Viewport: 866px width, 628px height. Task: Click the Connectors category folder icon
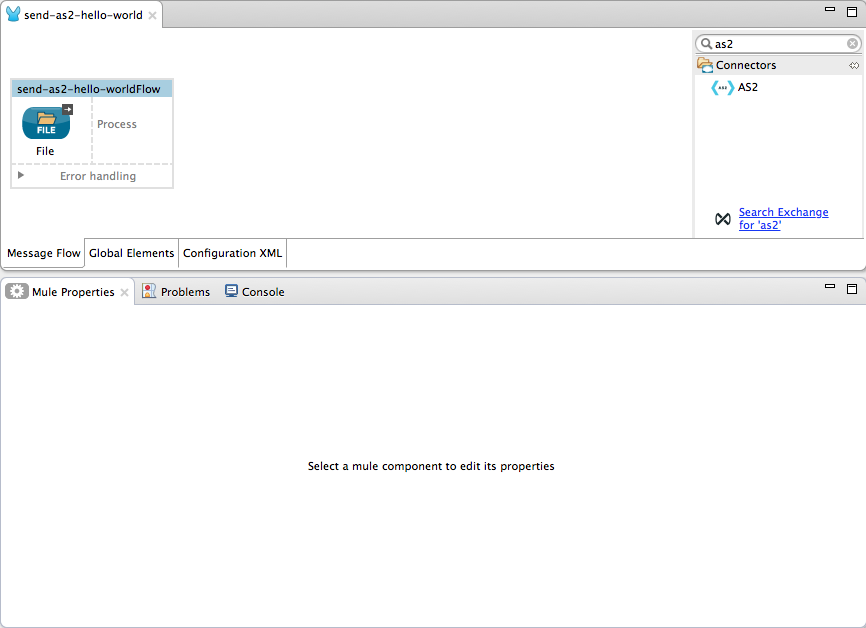coord(703,64)
